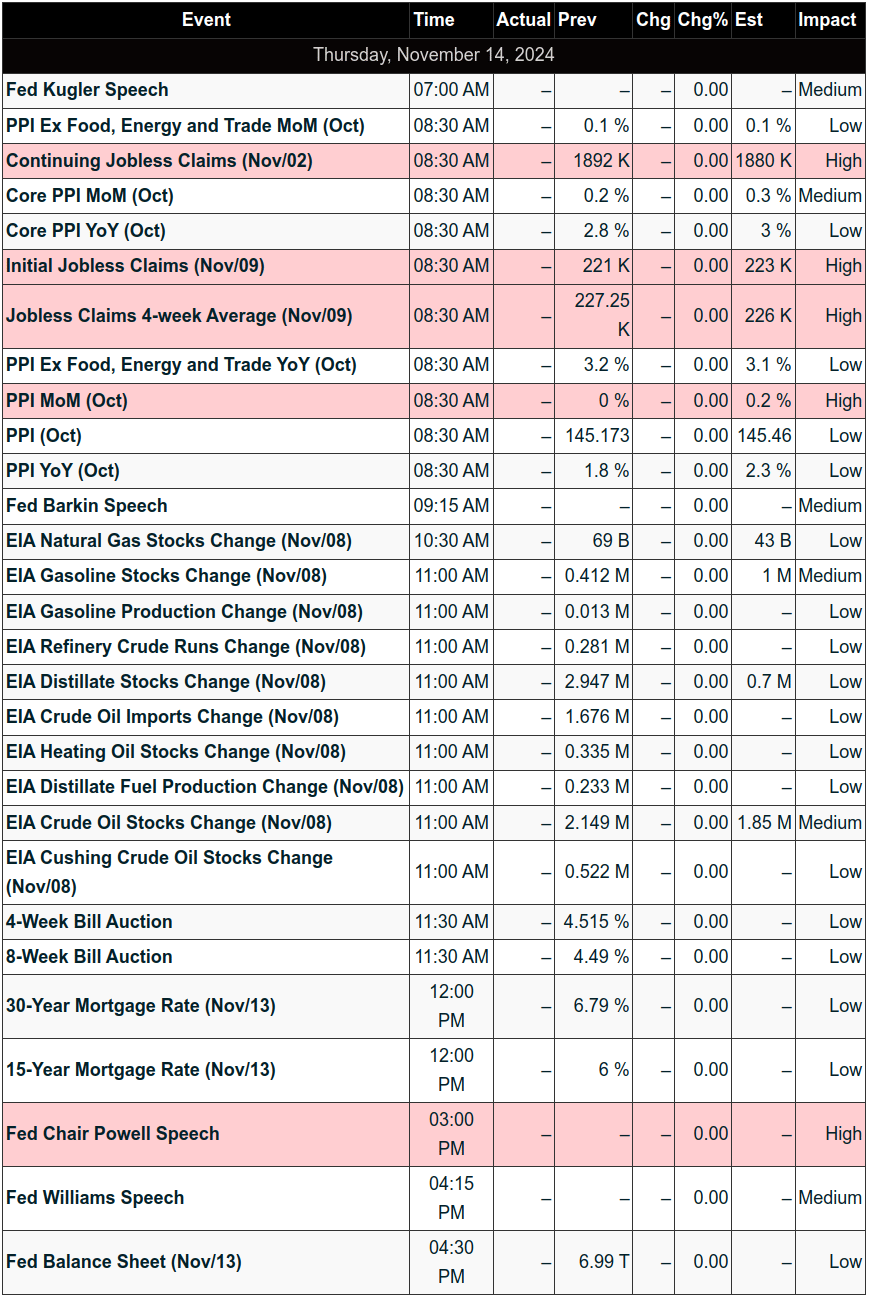Open EIA Distillate Fuel Production Change (Nov/08)
This screenshot has width=879, height=1303.
(x=205, y=787)
